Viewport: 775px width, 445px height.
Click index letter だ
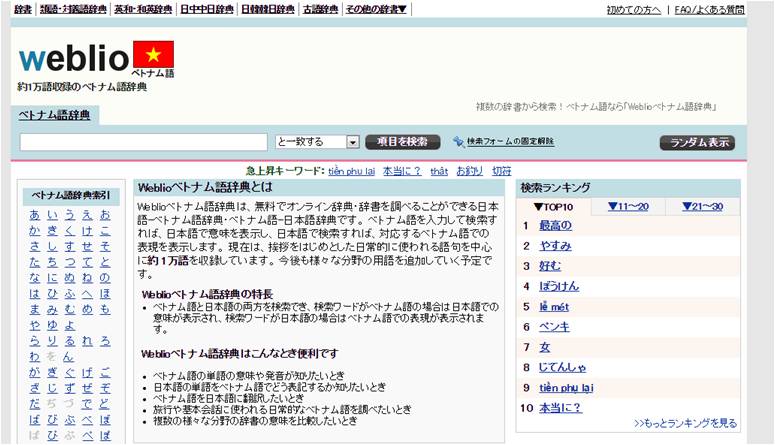[35, 404]
